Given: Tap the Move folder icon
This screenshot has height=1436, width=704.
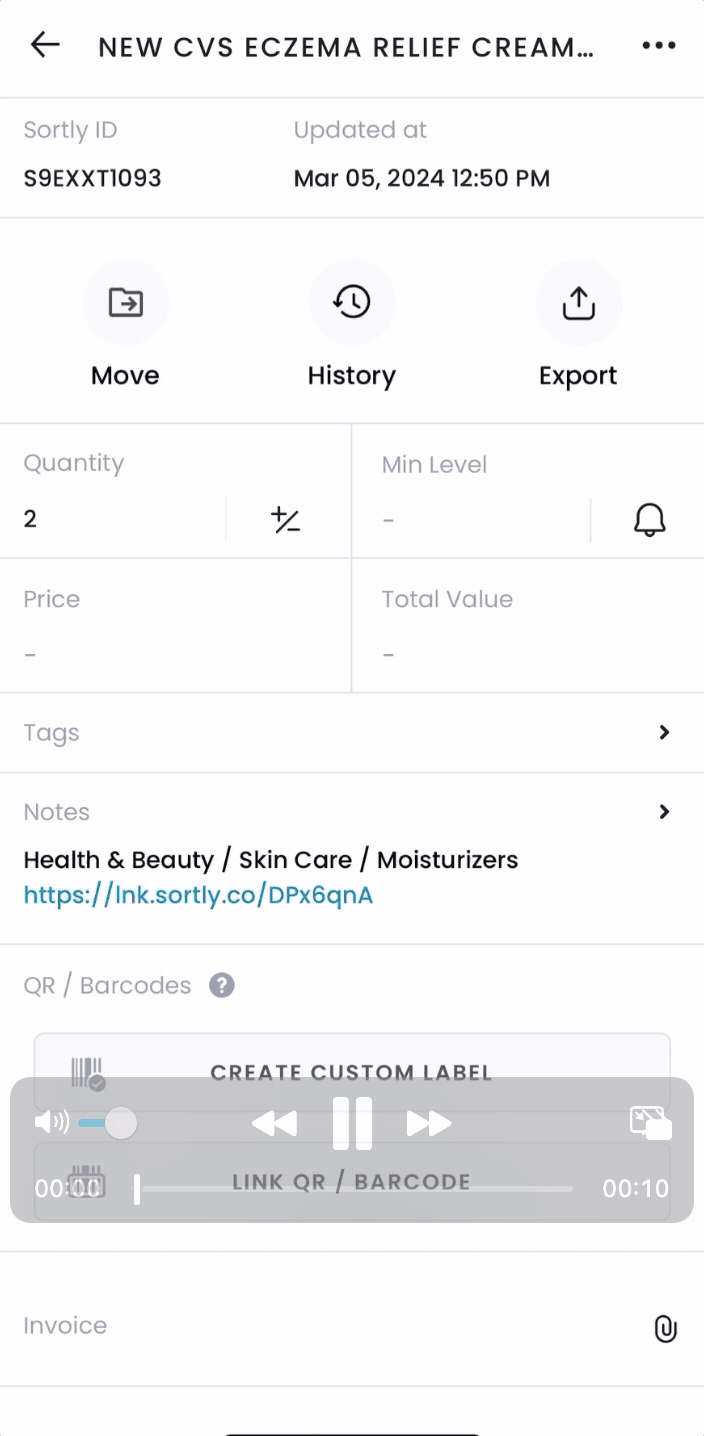Looking at the screenshot, I should (x=126, y=302).
